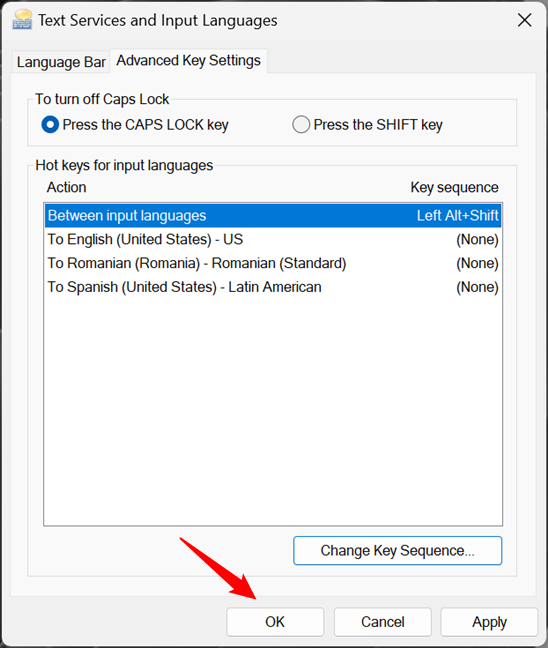The image size is (548, 648).
Task: Close the Text Services dialog window
Action: click(524, 20)
